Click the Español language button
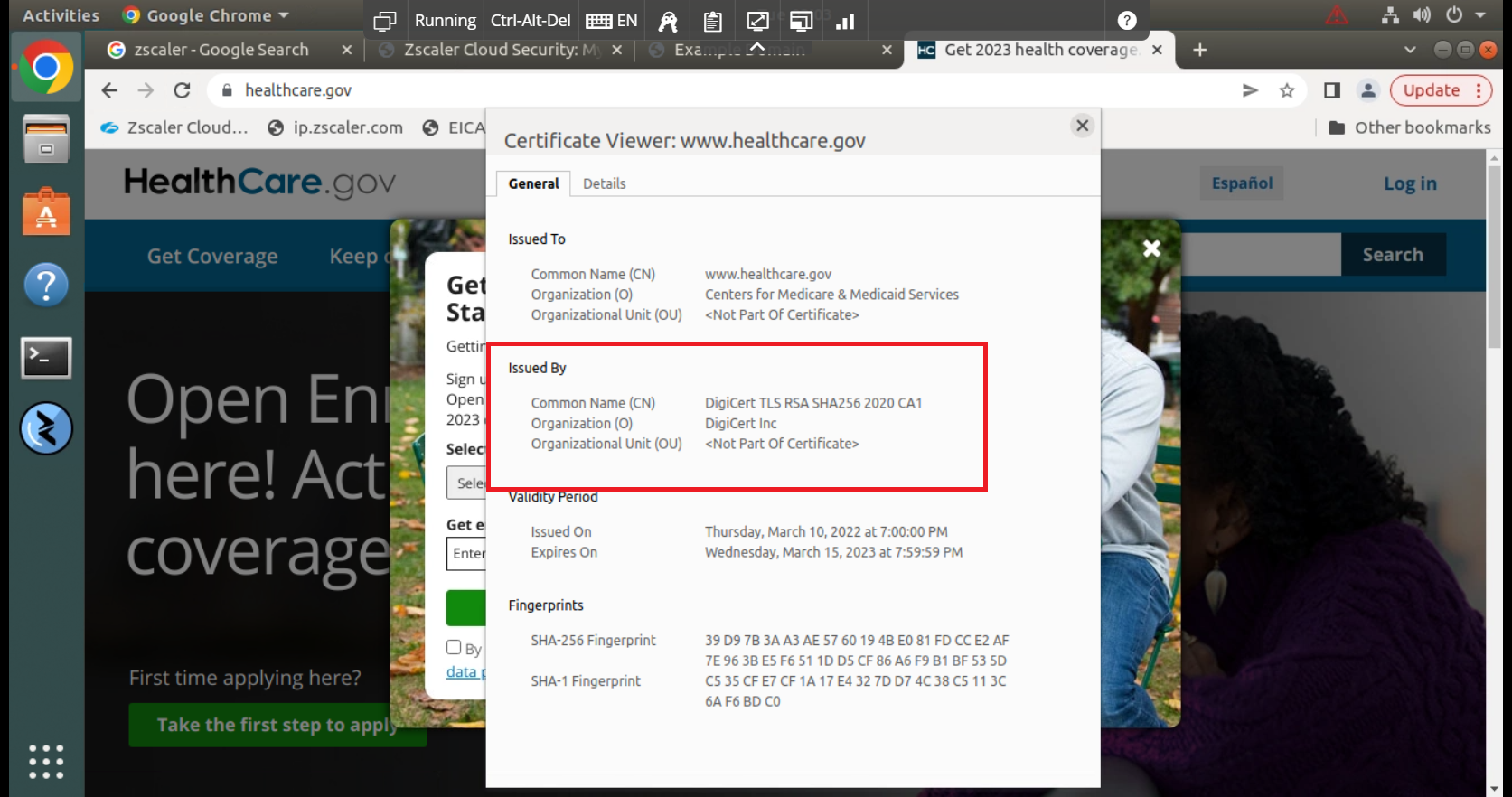Image resolution: width=1512 pixels, height=797 pixels. tap(1242, 183)
